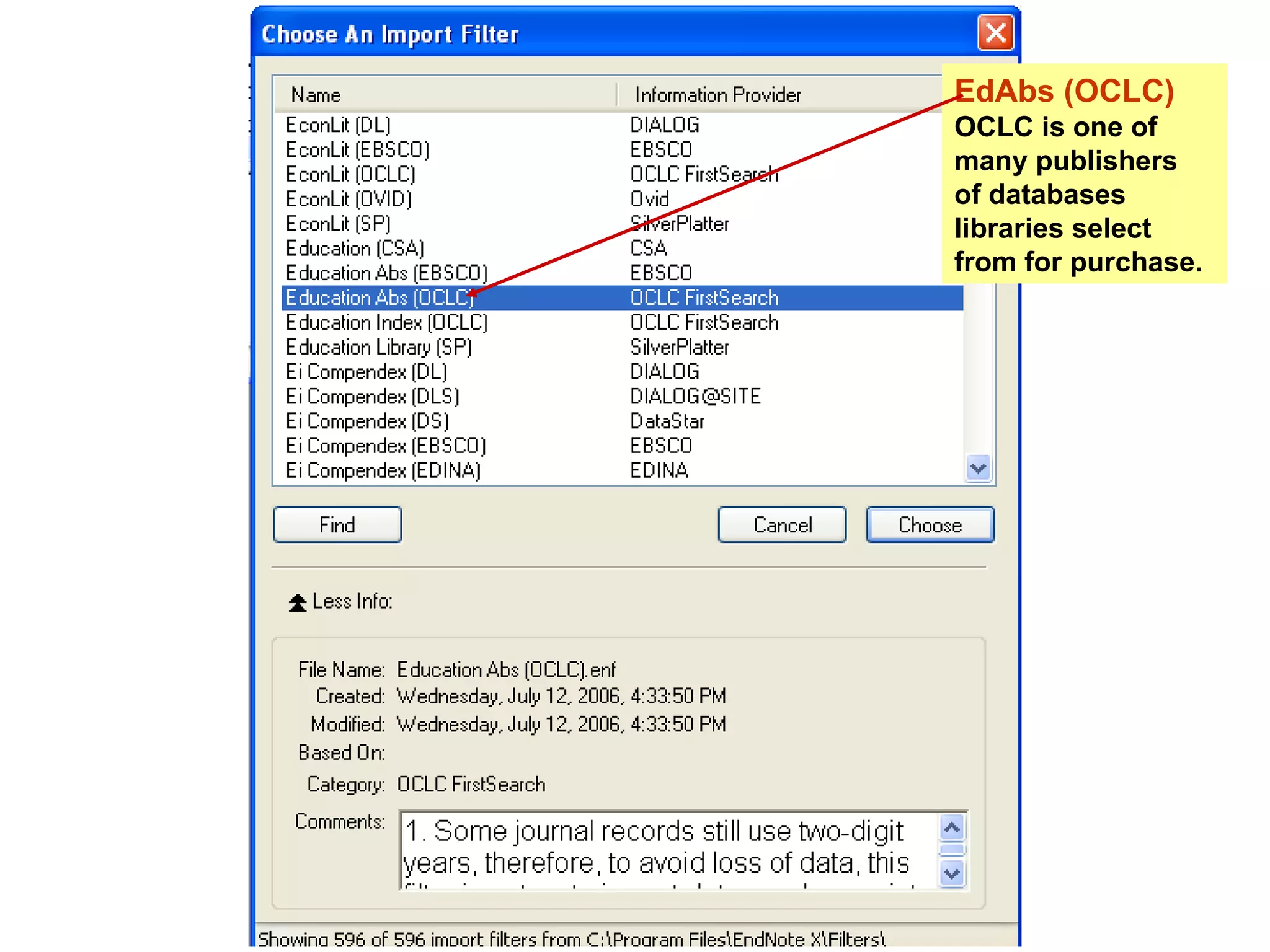
Task: Select the Education Abs (OCLC) filter
Action: (x=622, y=297)
